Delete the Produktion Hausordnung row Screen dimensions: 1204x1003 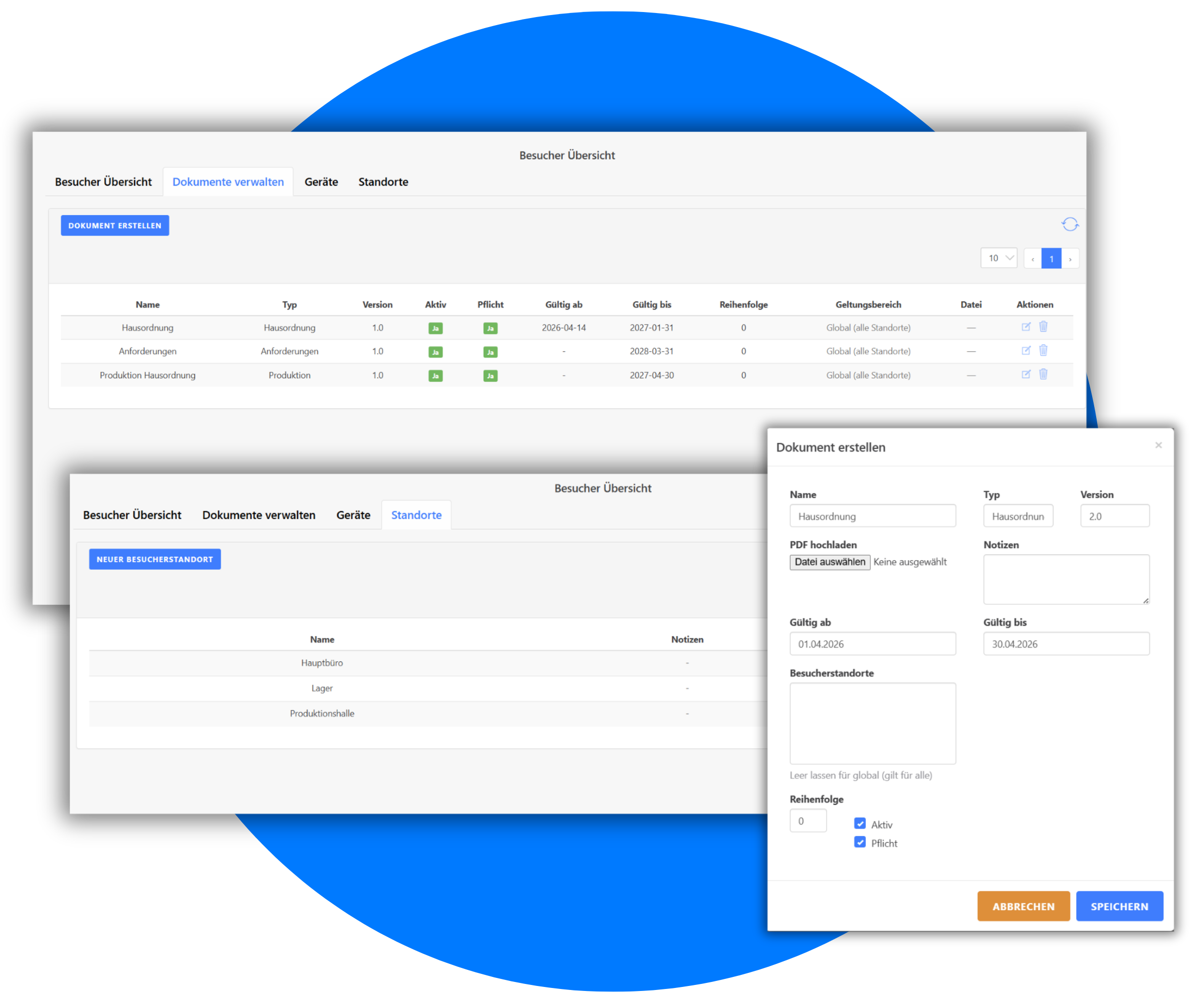point(1043,374)
